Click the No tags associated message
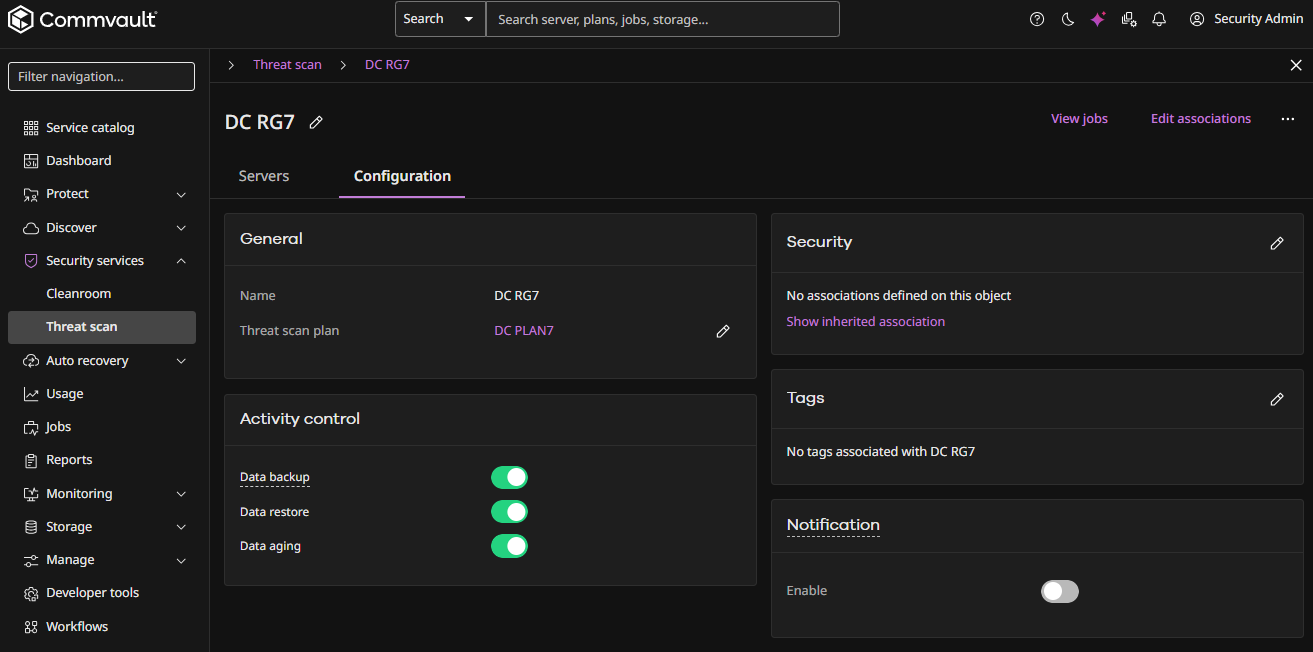The width and height of the screenshot is (1313, 652). 881,452
